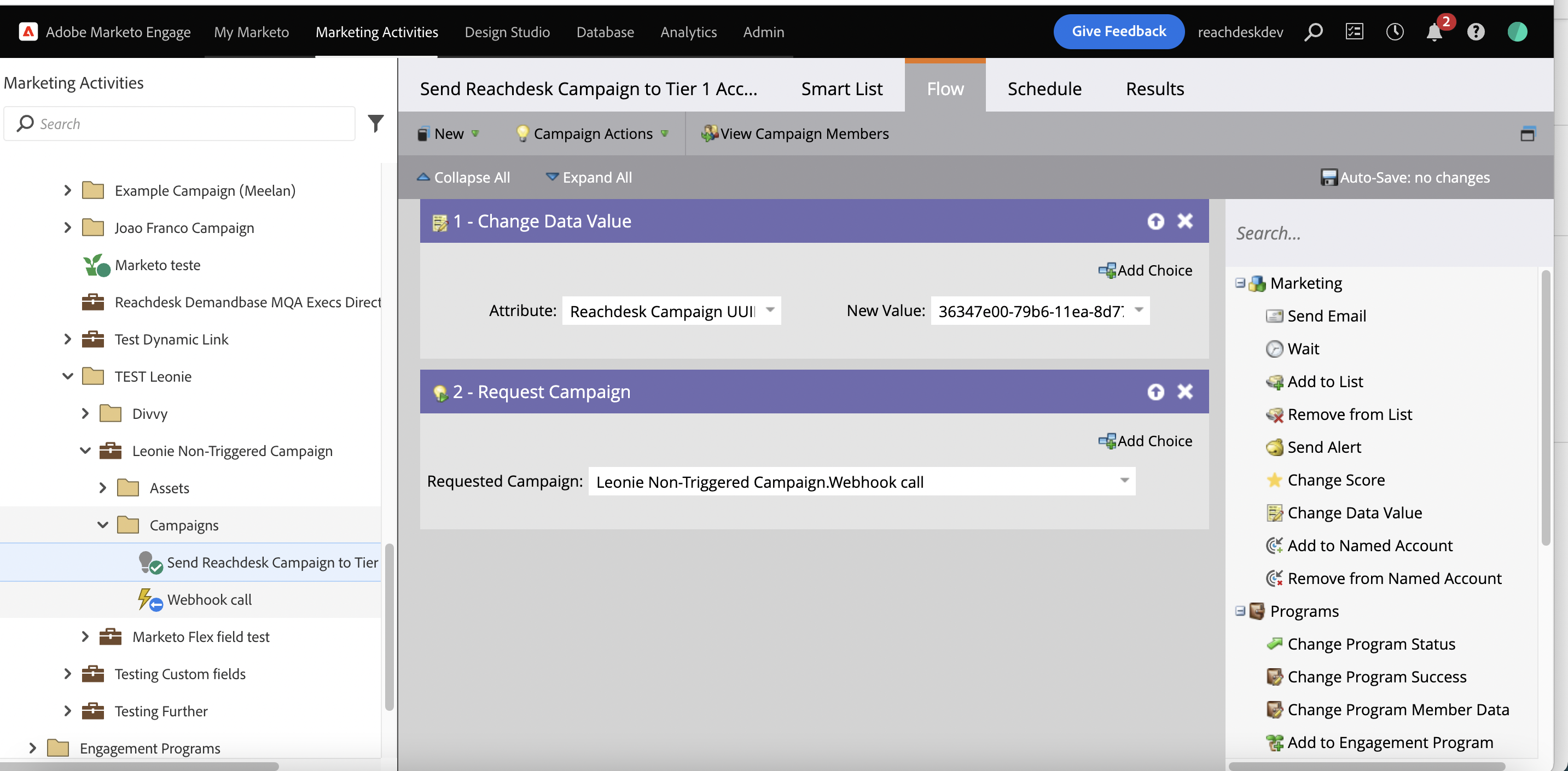Select Change Program Member Data action
The height and width of the screenshot is (771, 1568).
click(x=1387, y=710)
